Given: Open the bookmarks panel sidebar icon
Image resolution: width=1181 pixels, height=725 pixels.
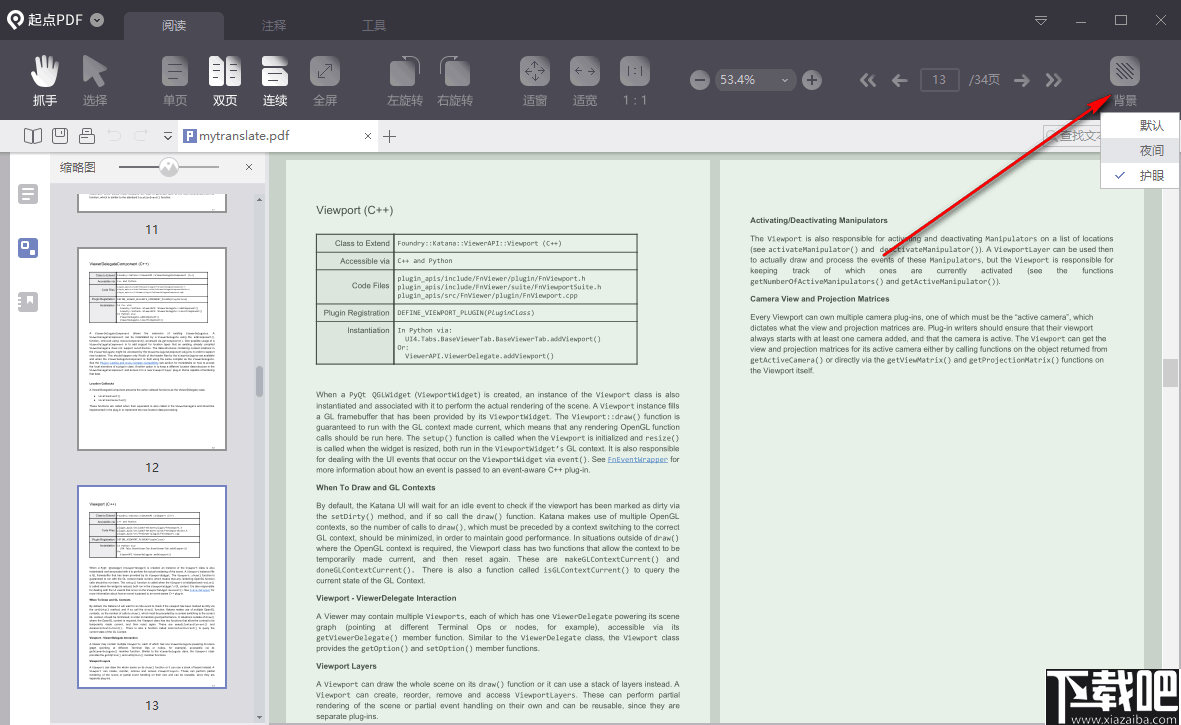Looking at the screenshot, I should (28, 302).
